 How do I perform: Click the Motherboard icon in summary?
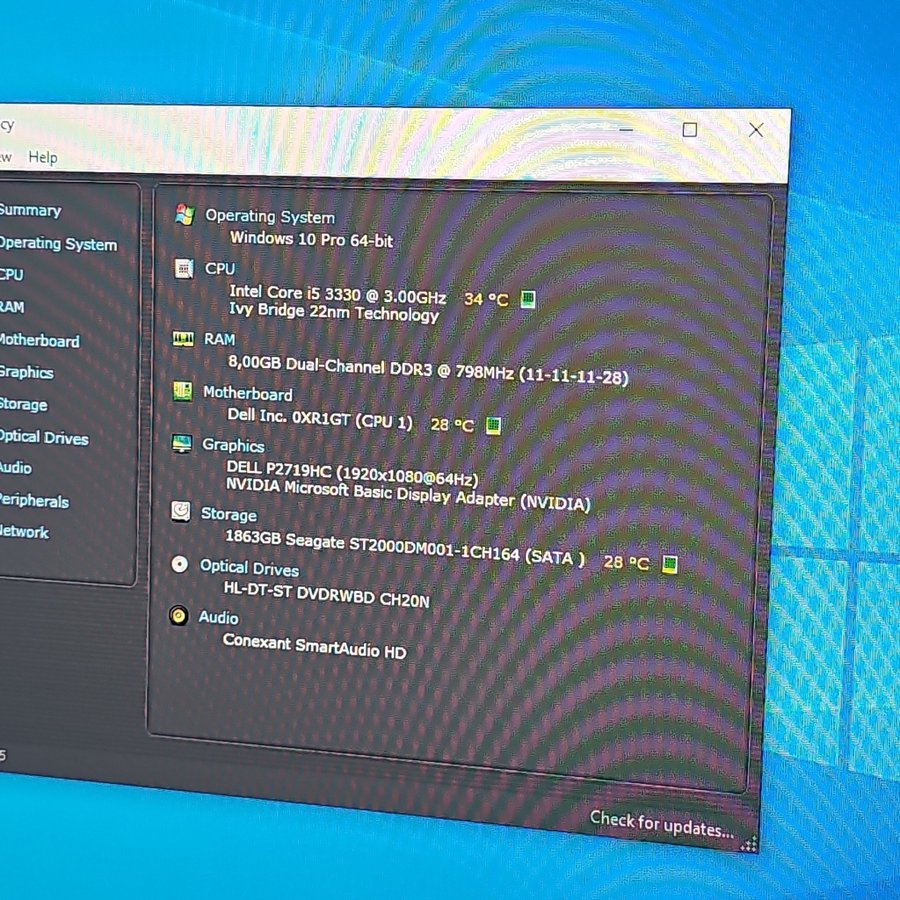click(183, 391)
